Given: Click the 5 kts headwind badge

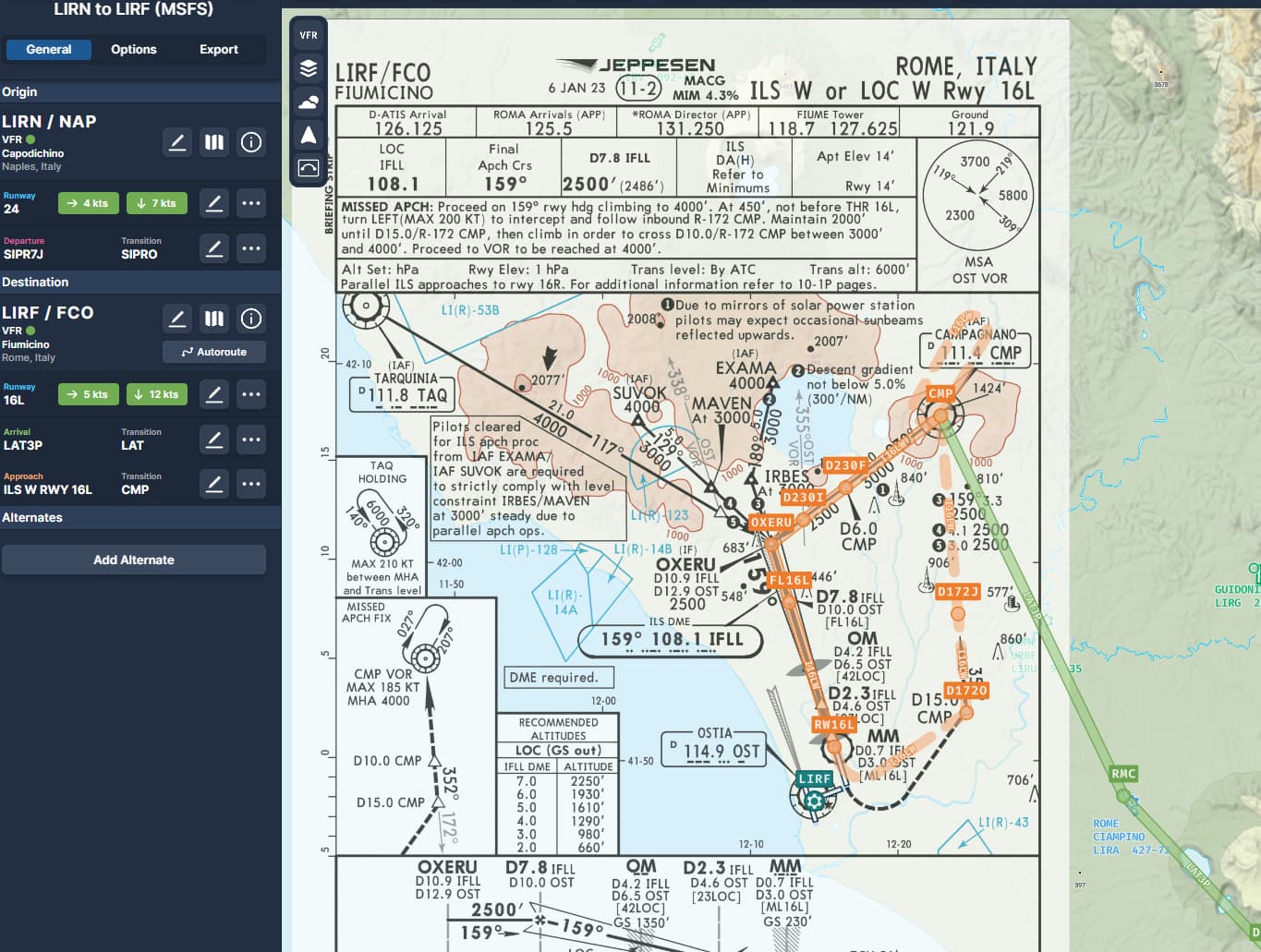Looking at the screenshot, I should [x=89, y=394].
